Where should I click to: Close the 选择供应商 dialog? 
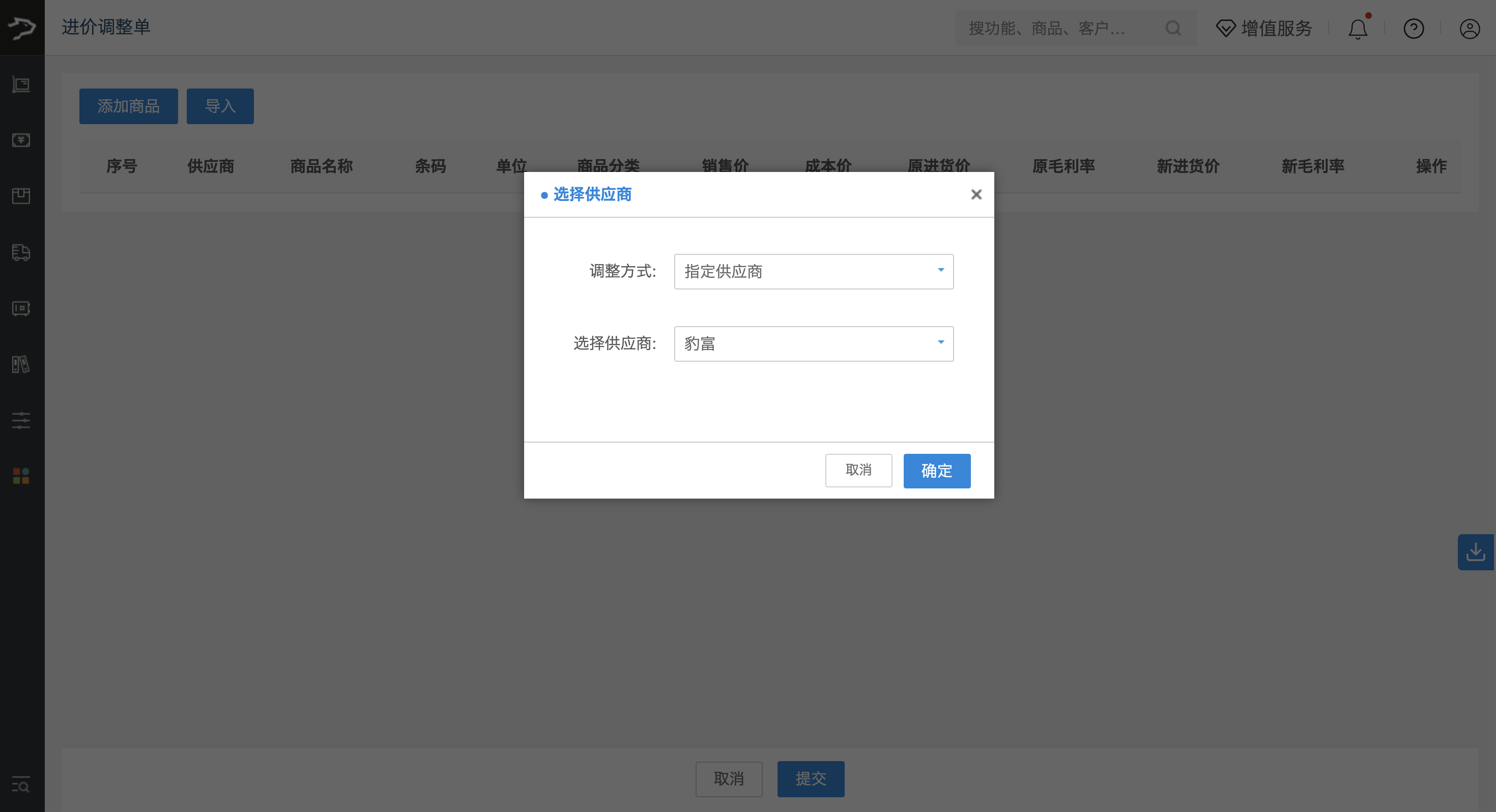[x=976, y=194]
